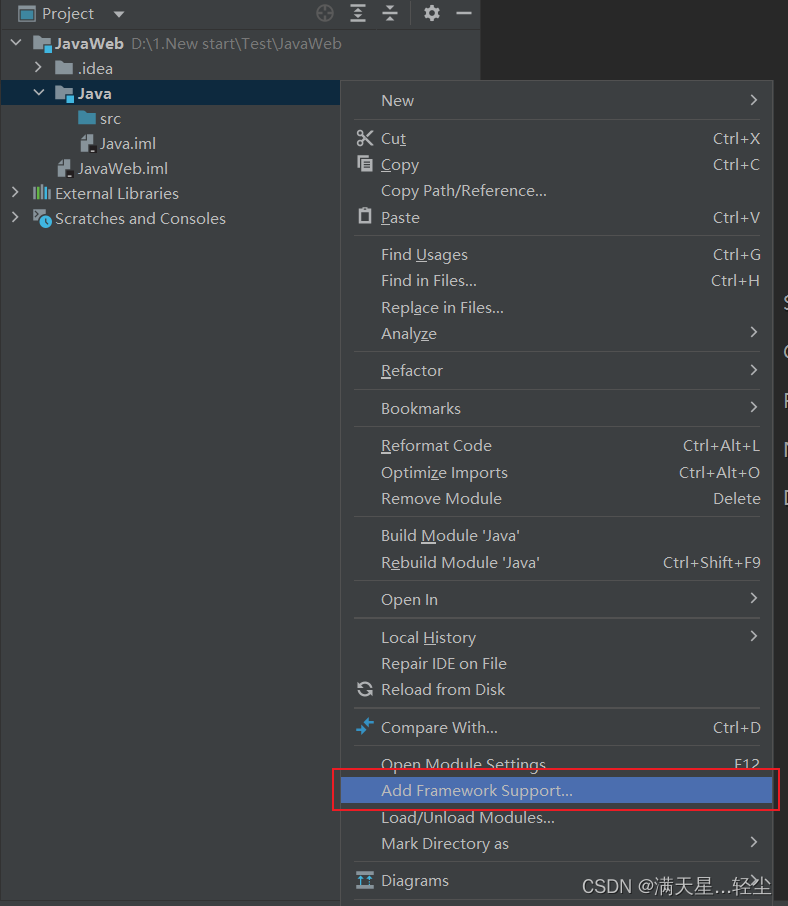Expand the Scratches and Consoles node
Screen dimensions: 788x906
pyautogui.click(x=15, y=217)
